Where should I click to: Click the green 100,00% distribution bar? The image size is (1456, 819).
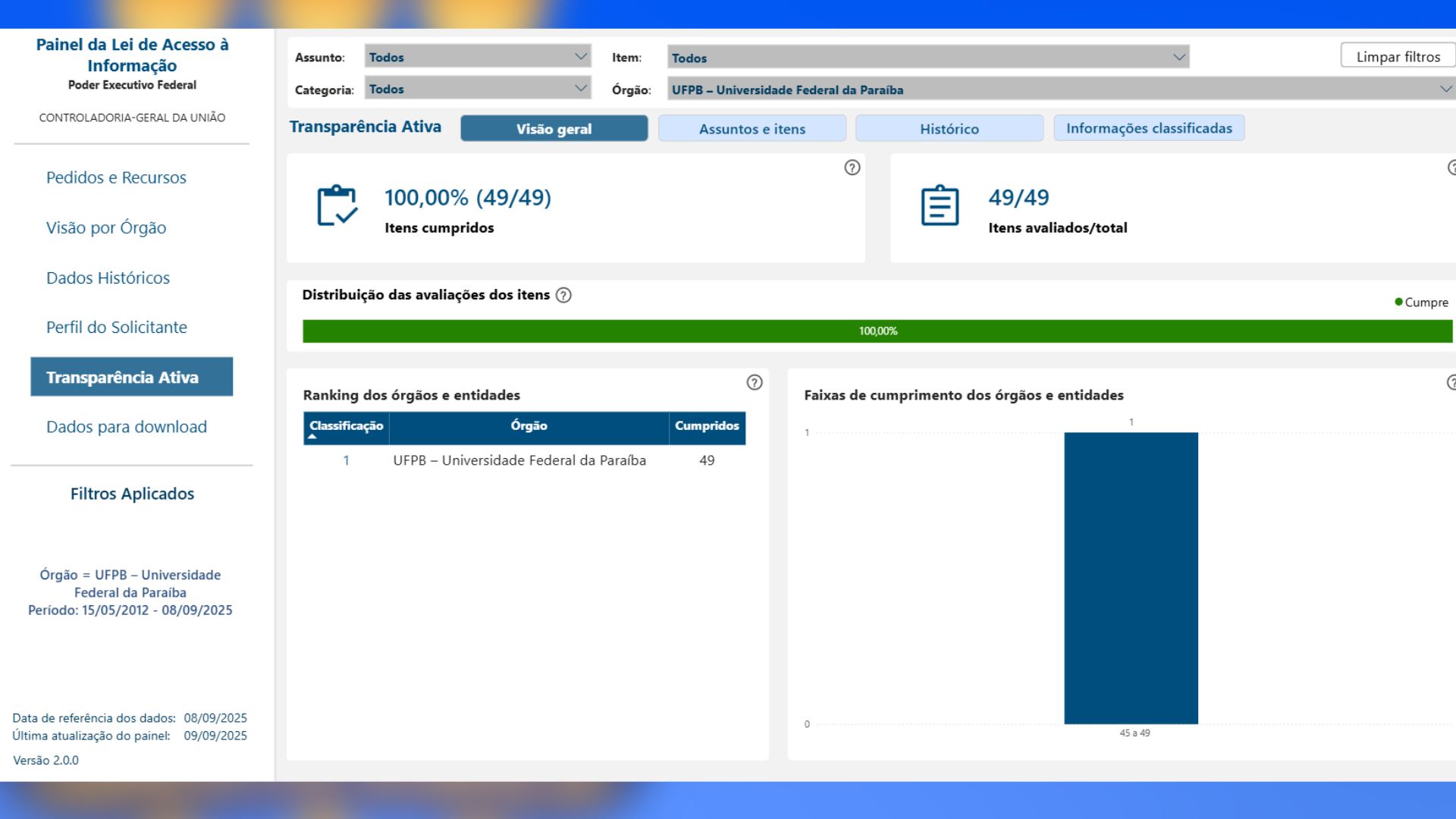(877, 331)
